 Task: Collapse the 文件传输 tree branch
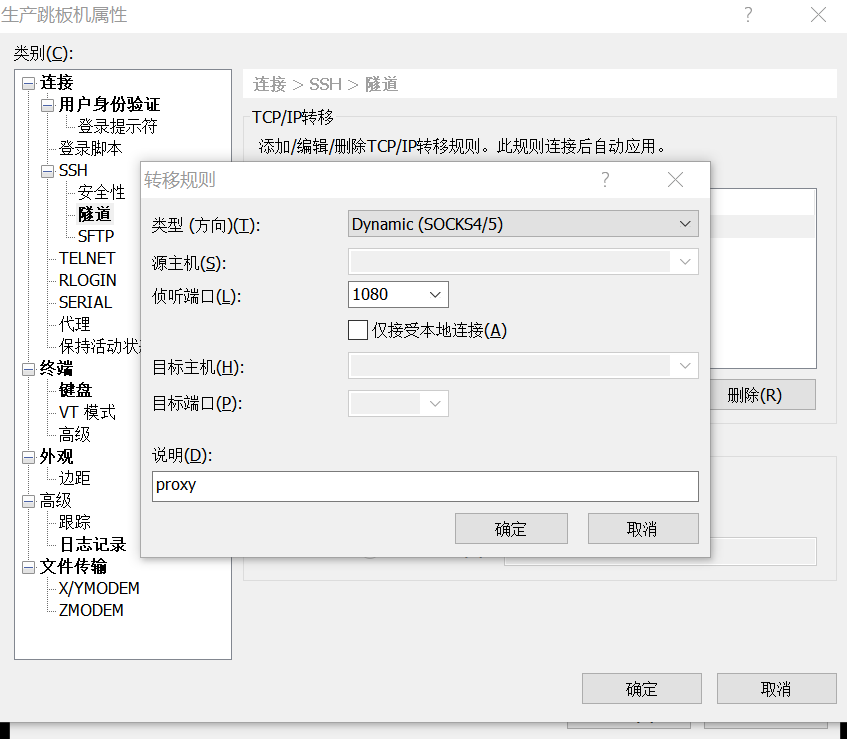pyautogui.click(x=27, y=566)
